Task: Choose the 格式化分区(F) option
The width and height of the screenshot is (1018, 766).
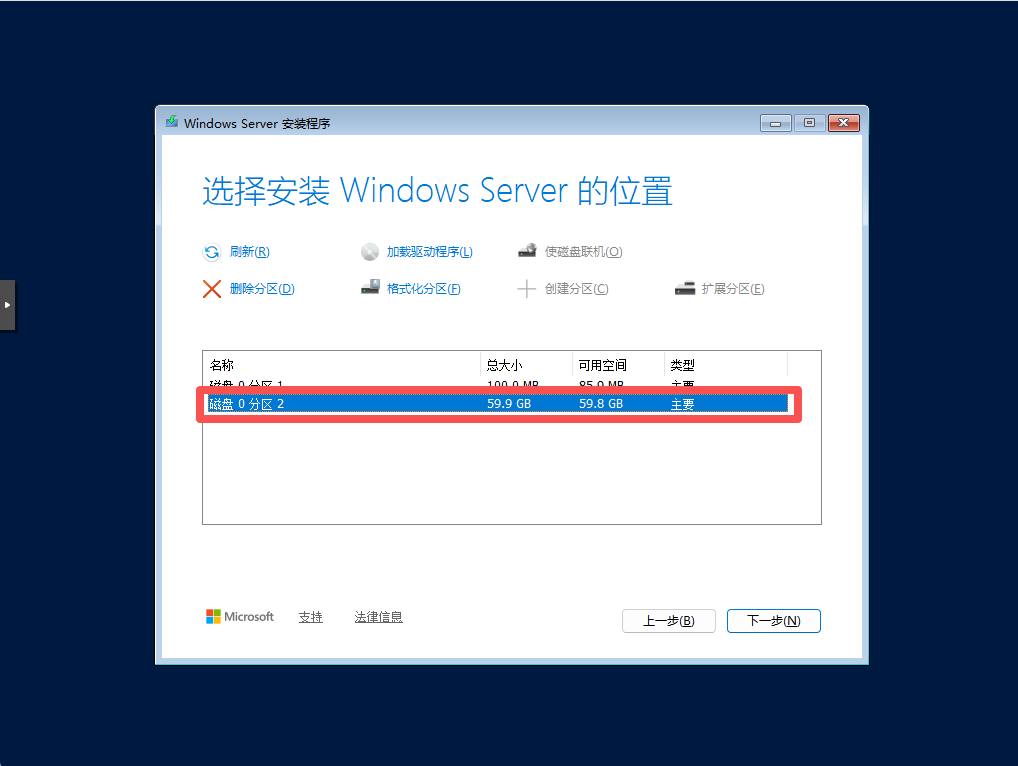Action: tap(423, 289)
